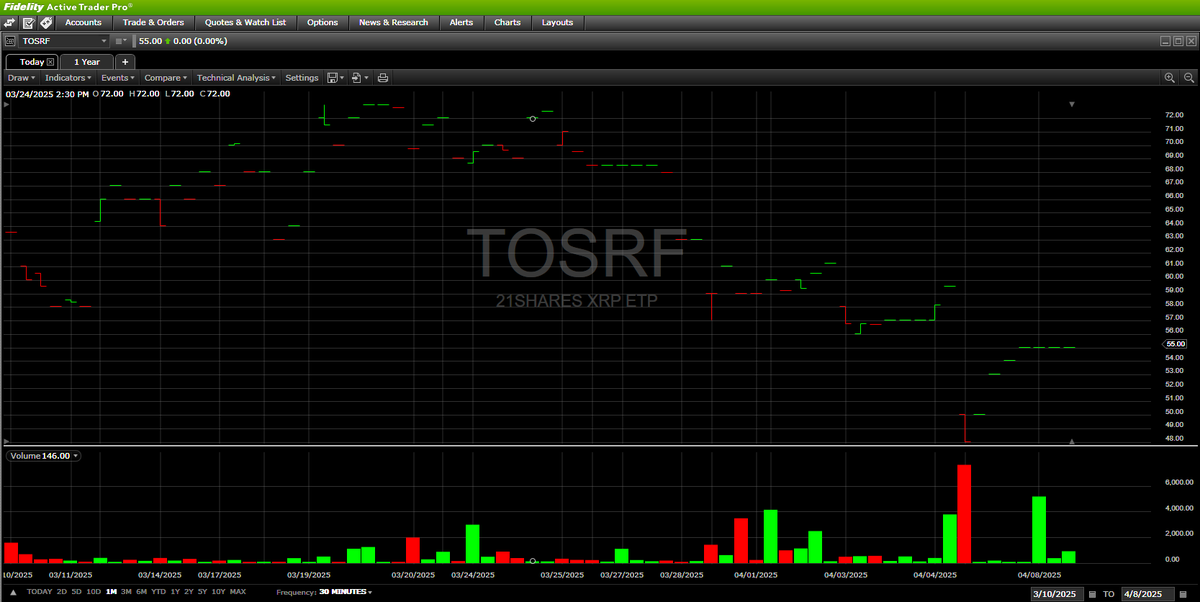Select the MAX timeframe

[238, 592]
